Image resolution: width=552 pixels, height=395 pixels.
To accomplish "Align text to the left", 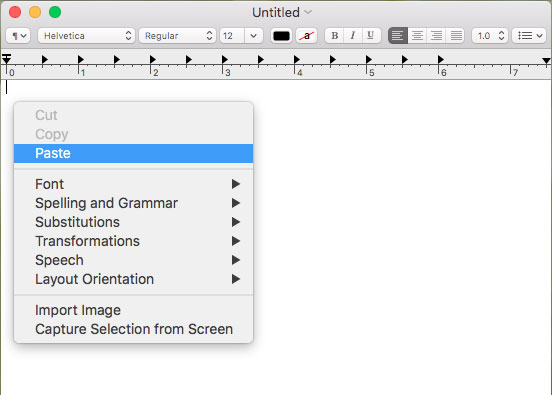I will (x=398, y=36).
